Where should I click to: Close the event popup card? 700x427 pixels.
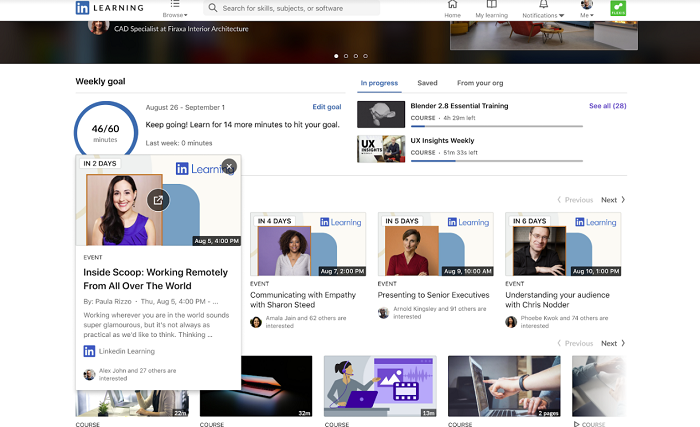[x=229, y=167]
